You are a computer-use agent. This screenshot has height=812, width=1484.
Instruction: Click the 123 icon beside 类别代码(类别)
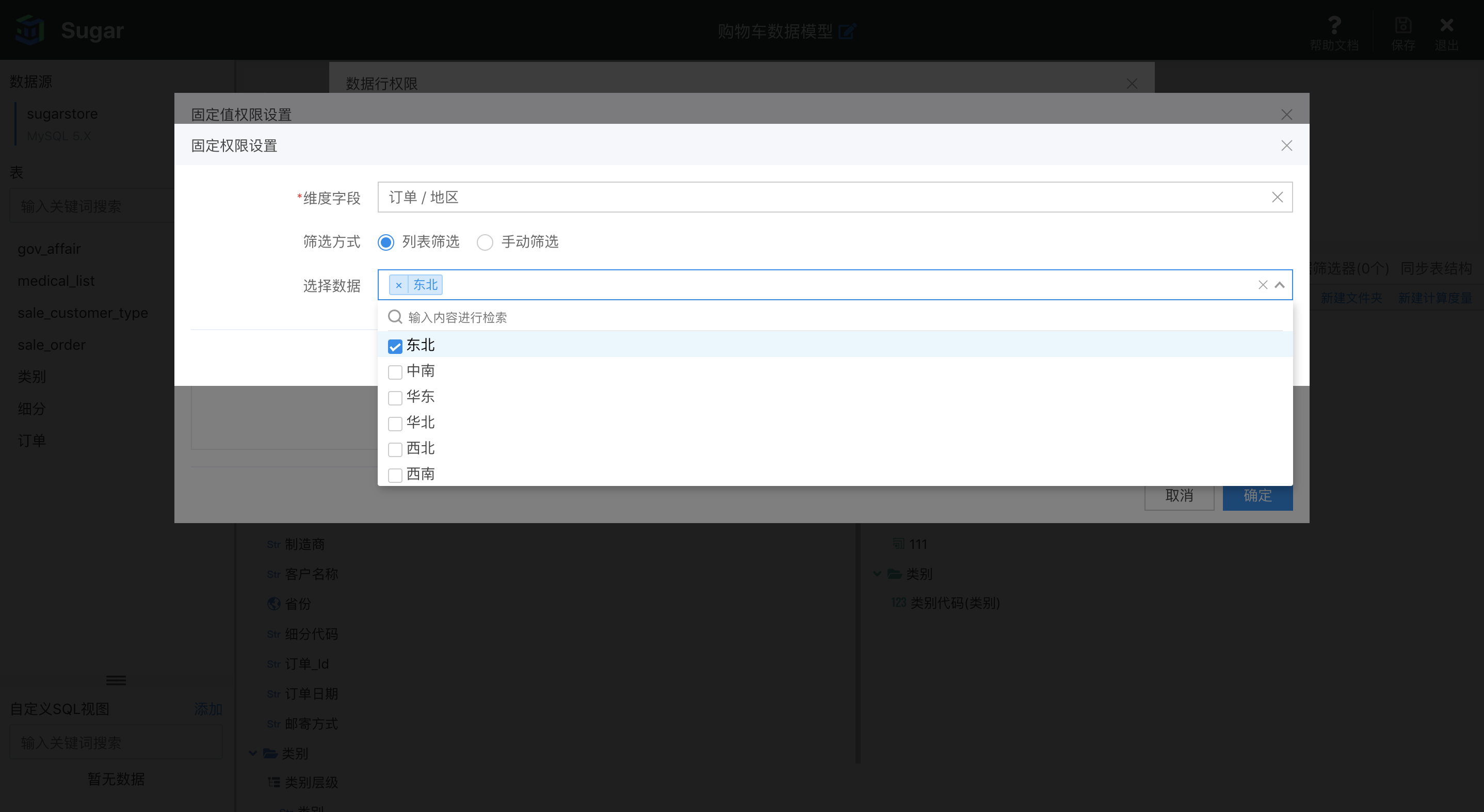click(899, 603)
